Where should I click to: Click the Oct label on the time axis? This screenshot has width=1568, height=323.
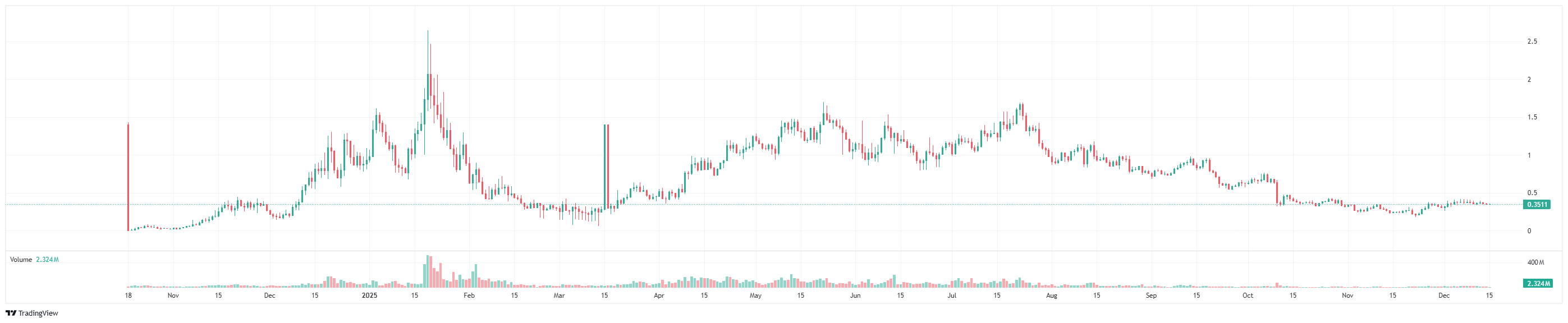click(1248, 296)
